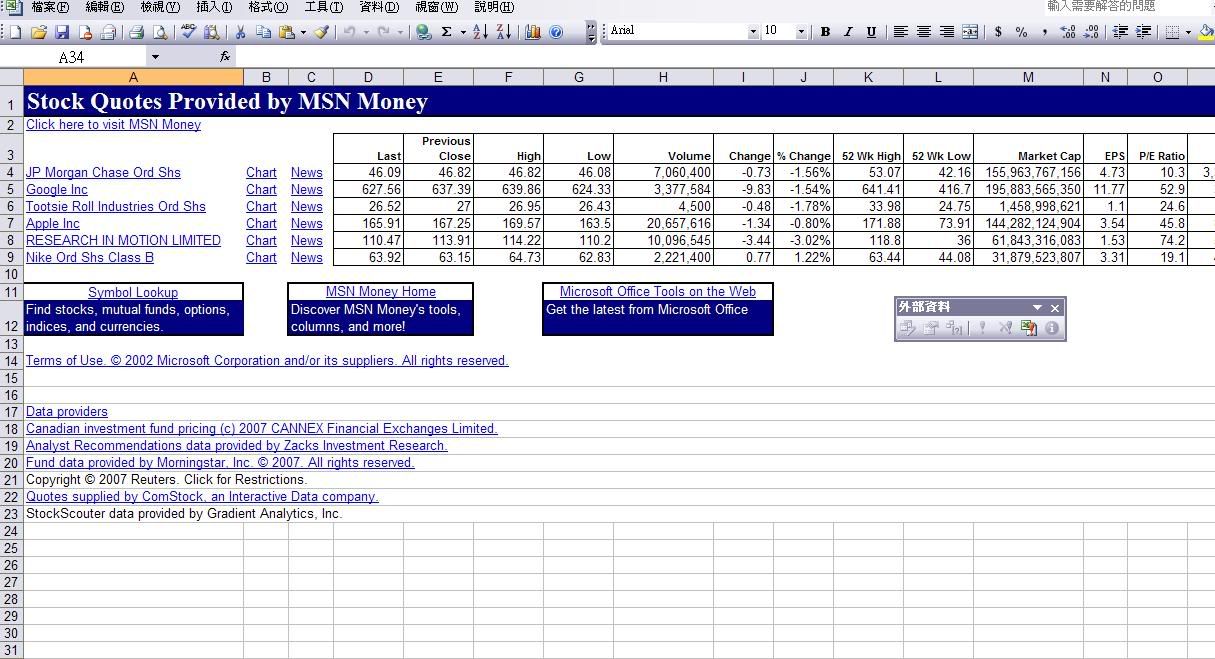1215x659 pixels.
Task: Center align cell text
Action: click(923, 32)
